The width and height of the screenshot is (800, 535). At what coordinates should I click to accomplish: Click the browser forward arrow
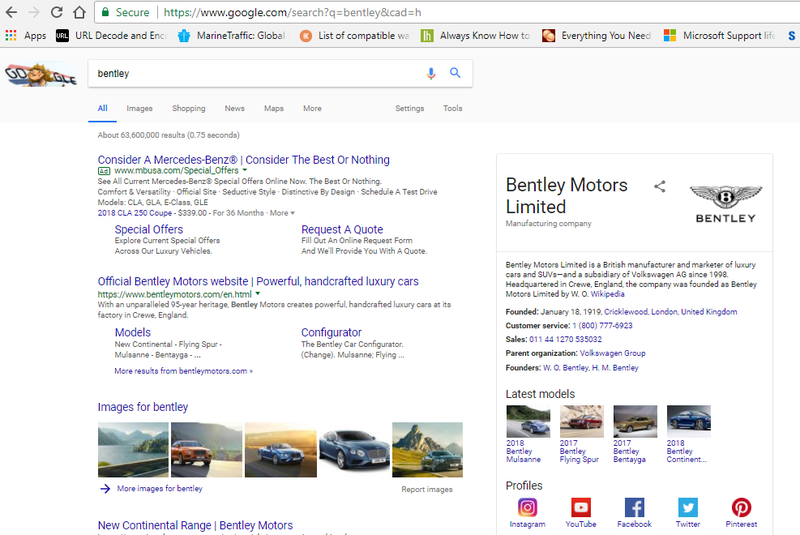pyautogui.click(x=34, y=12)
